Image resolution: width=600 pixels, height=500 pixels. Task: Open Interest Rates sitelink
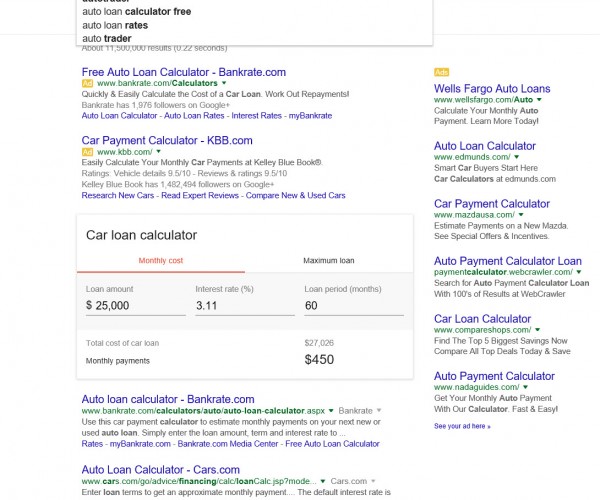[256, 116]
